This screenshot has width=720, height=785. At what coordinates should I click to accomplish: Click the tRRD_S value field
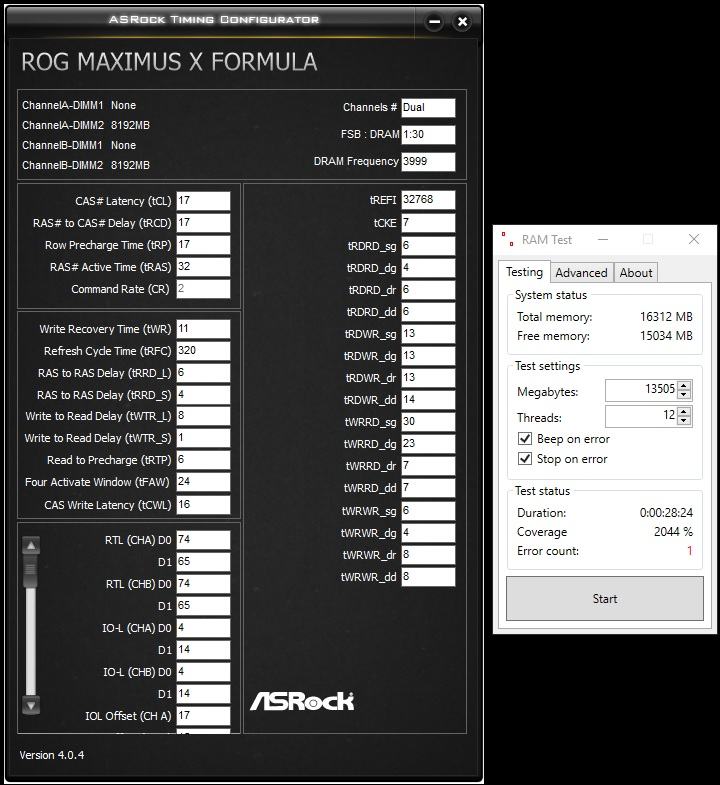pyautogui.click(x=203, y=395)
